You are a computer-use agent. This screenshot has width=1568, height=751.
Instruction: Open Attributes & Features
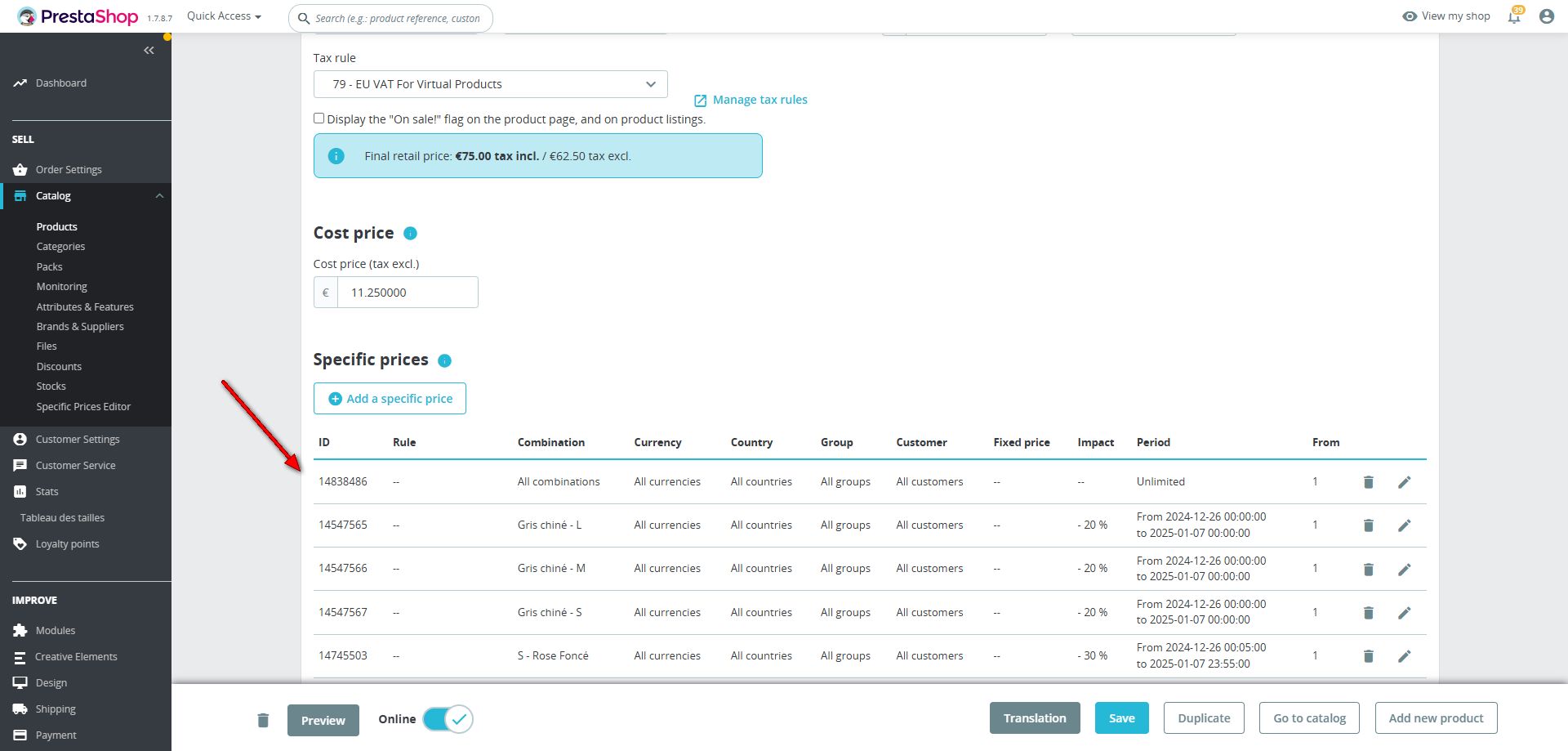[85, 307]
